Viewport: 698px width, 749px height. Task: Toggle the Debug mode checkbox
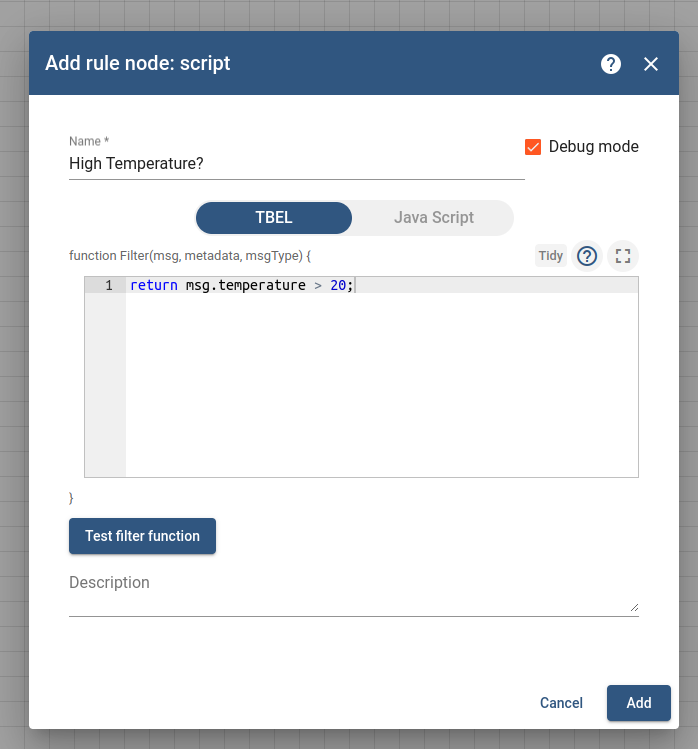(533, 147)
